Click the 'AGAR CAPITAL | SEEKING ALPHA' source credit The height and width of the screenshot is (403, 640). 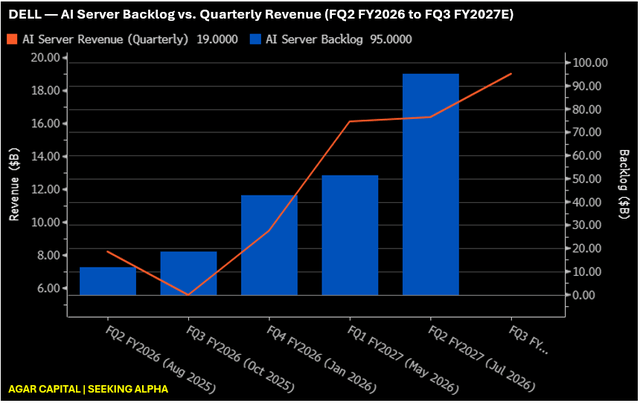coord(88,389)
